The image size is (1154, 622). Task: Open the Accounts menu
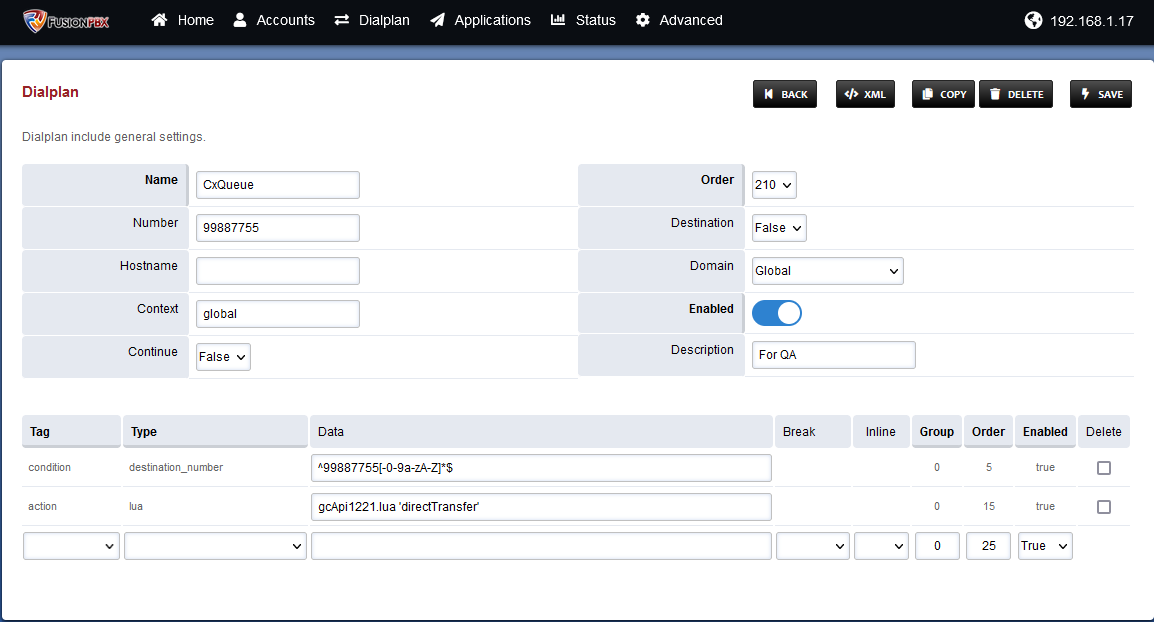[x=274, y=20]
